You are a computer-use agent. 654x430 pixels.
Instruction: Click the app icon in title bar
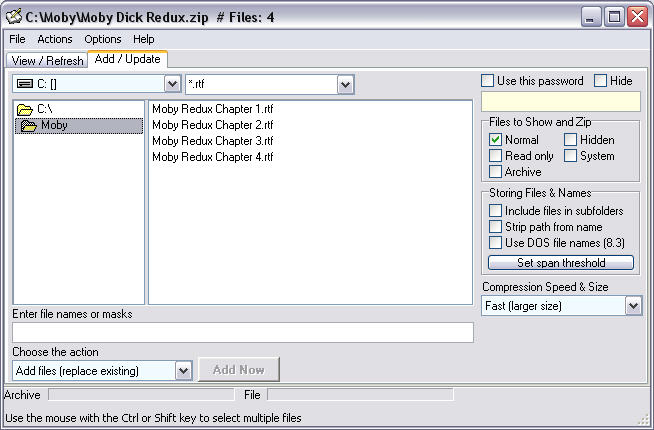(14, 16)
